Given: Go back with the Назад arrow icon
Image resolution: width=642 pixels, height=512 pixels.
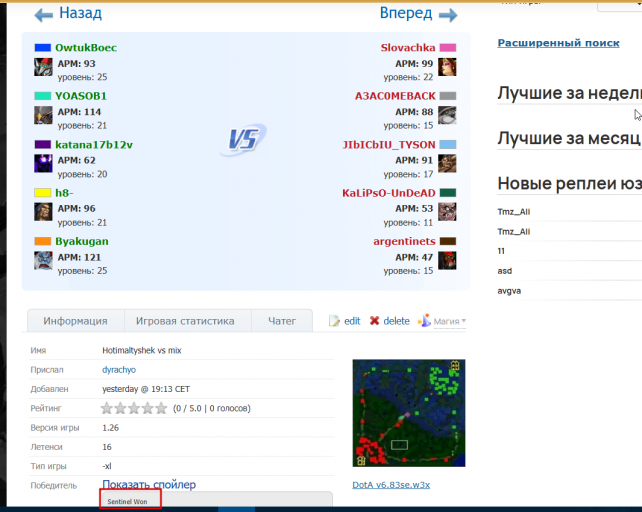Looking at the screenshot, I should coord(43,15).
